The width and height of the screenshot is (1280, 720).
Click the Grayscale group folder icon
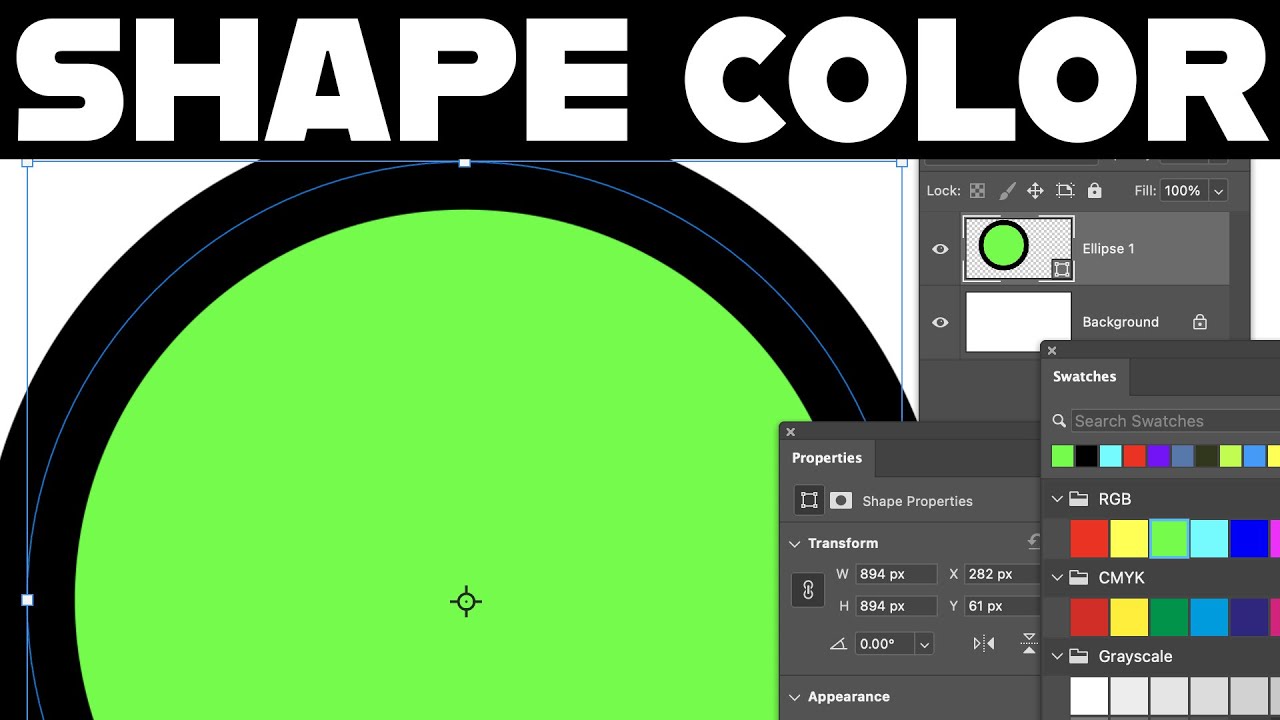coord(1078,656)
